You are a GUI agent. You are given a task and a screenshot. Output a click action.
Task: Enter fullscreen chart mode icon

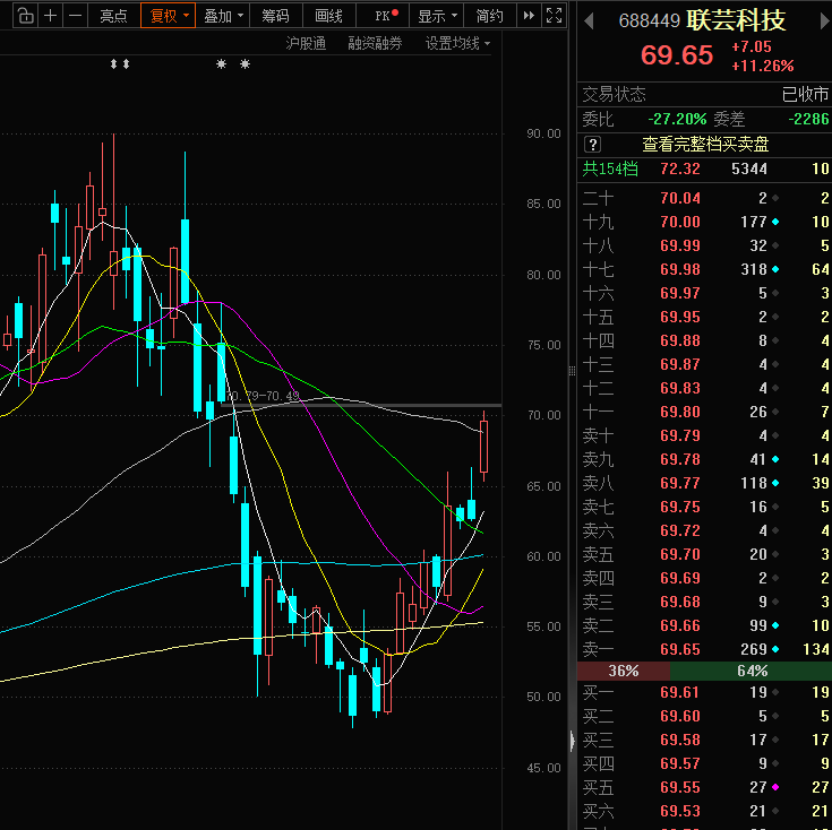click(x=554, y=16)
